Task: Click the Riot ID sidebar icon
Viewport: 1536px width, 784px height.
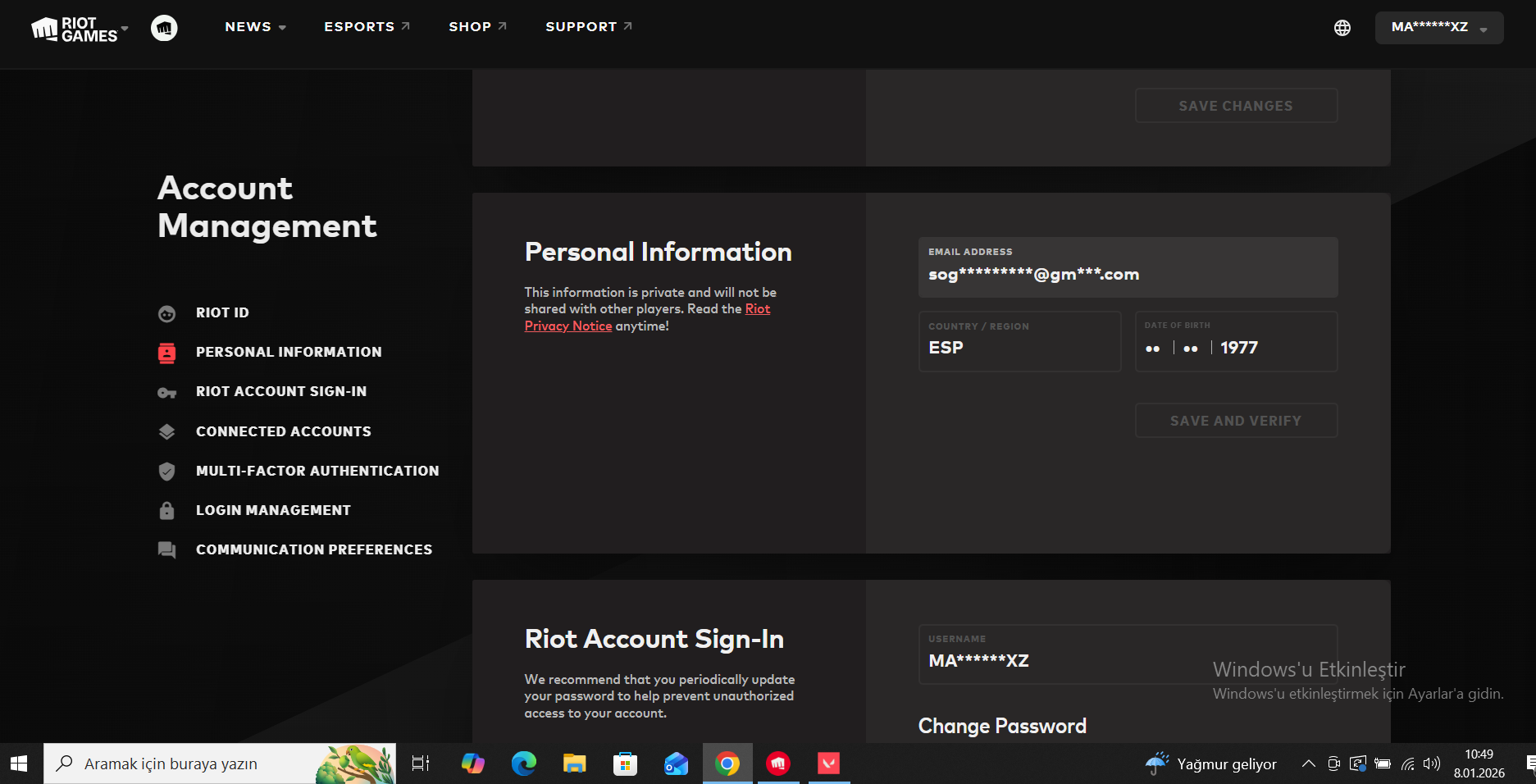Action: point(166,313)
